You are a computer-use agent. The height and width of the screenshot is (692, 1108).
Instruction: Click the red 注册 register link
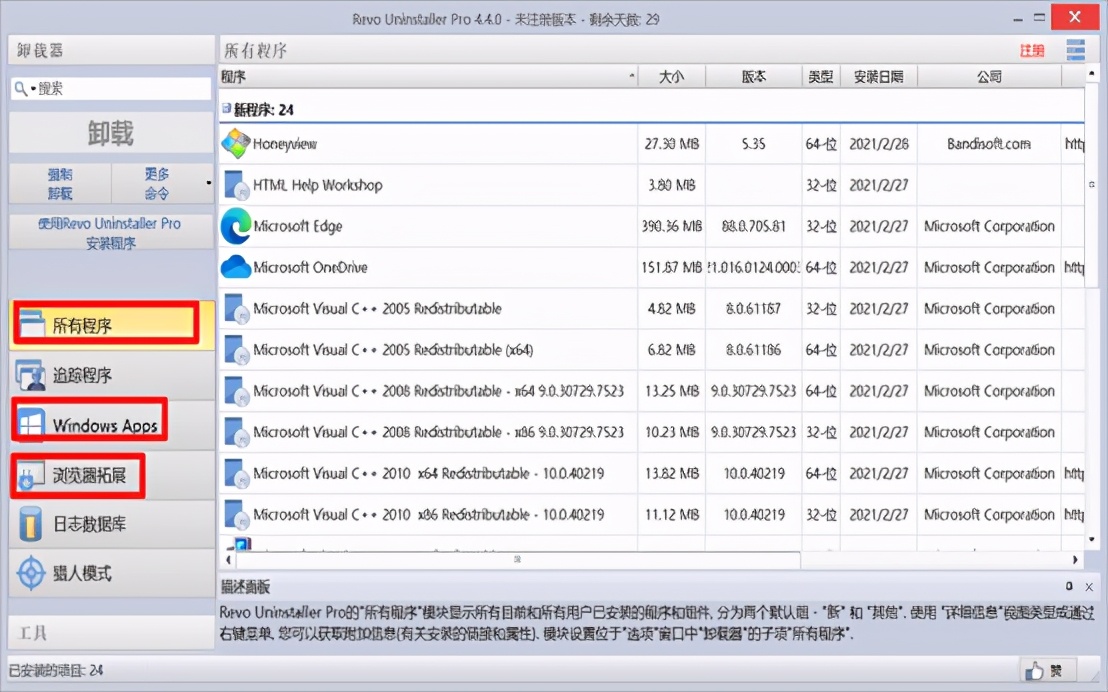(1031, 49)
